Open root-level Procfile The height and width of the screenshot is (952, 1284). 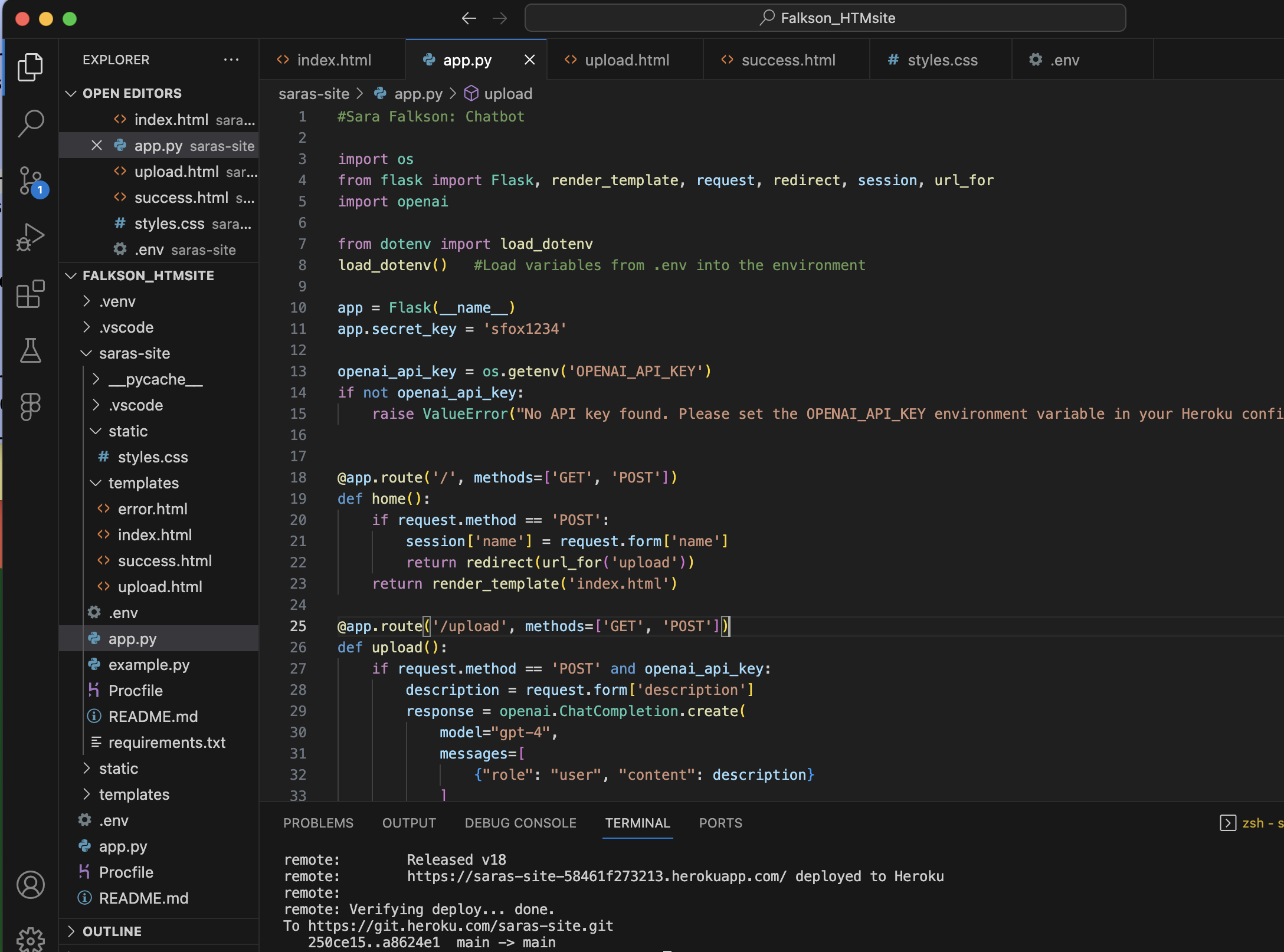pyautogui.click(x=159, y=872)
